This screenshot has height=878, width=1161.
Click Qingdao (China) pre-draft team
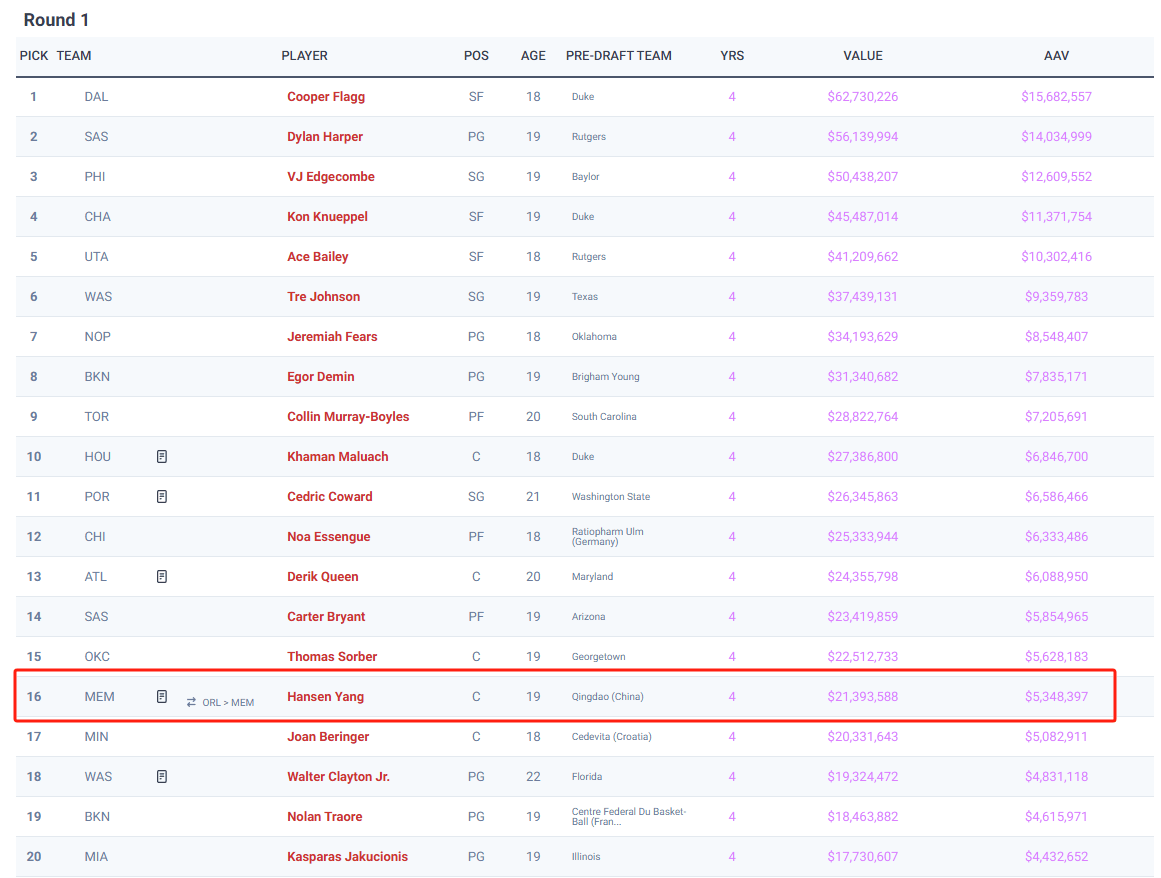[607, 697]
